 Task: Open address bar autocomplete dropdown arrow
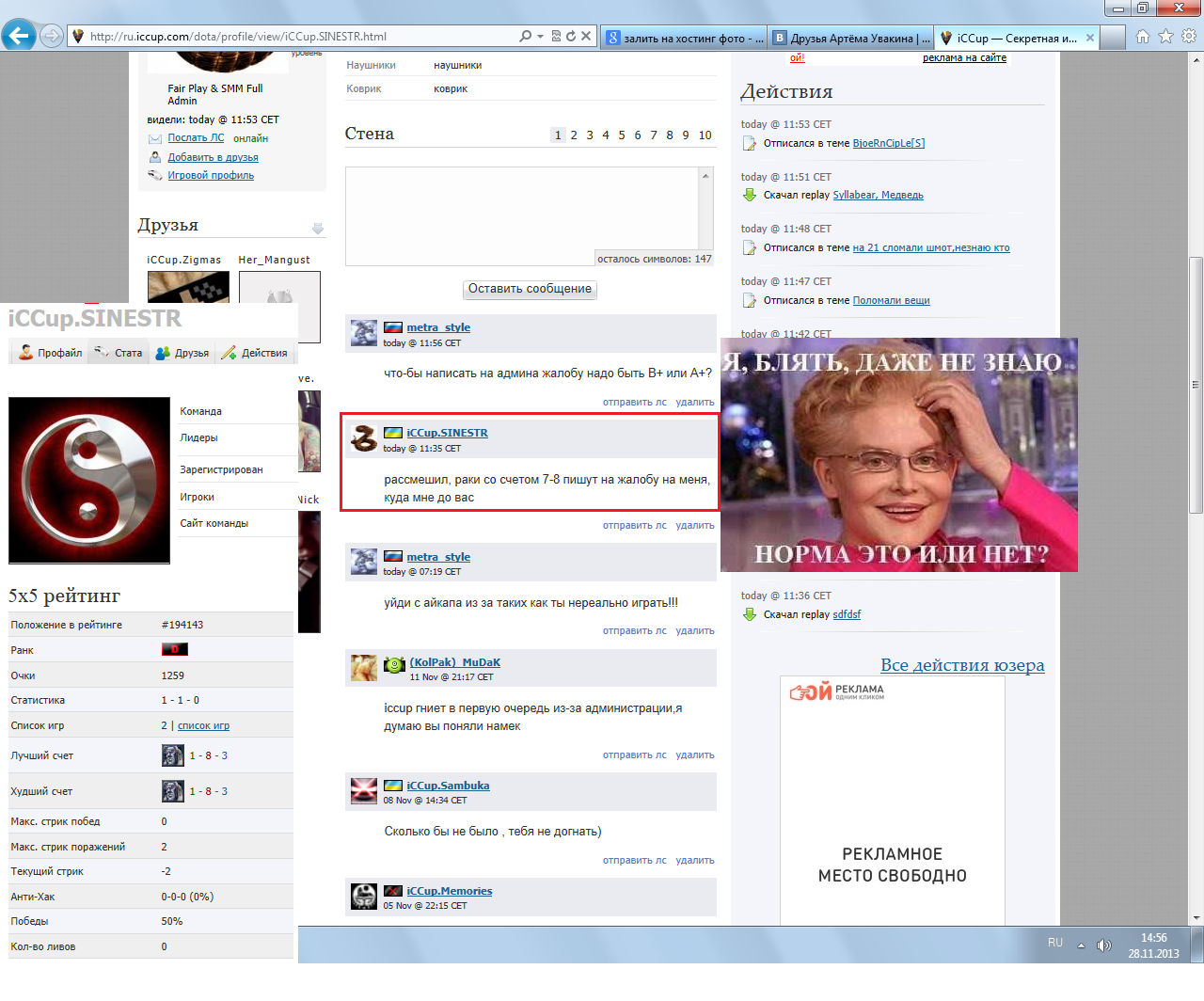pos(540,36)
